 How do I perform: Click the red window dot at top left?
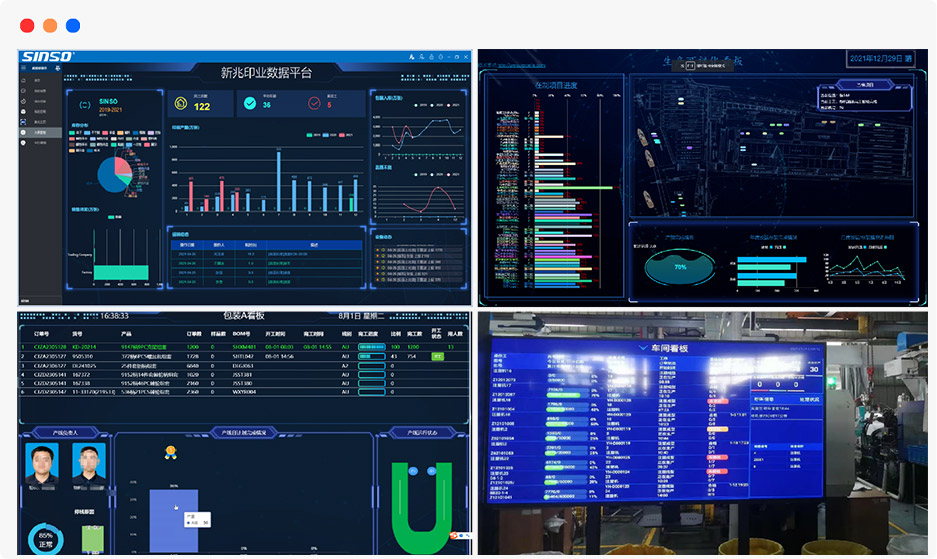pyautogui.click(x=27, y=26)
